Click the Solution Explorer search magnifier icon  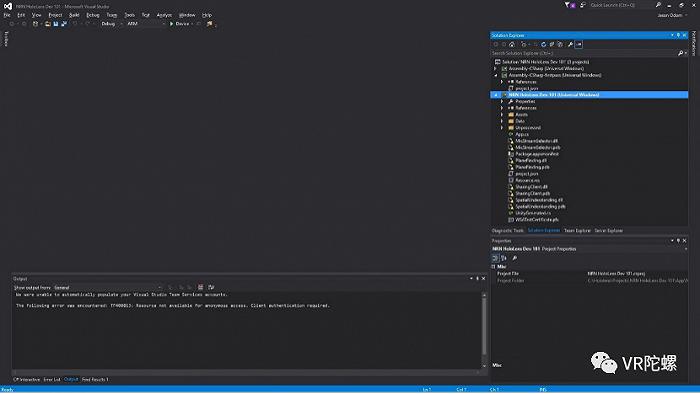click(x=680, y=53)
